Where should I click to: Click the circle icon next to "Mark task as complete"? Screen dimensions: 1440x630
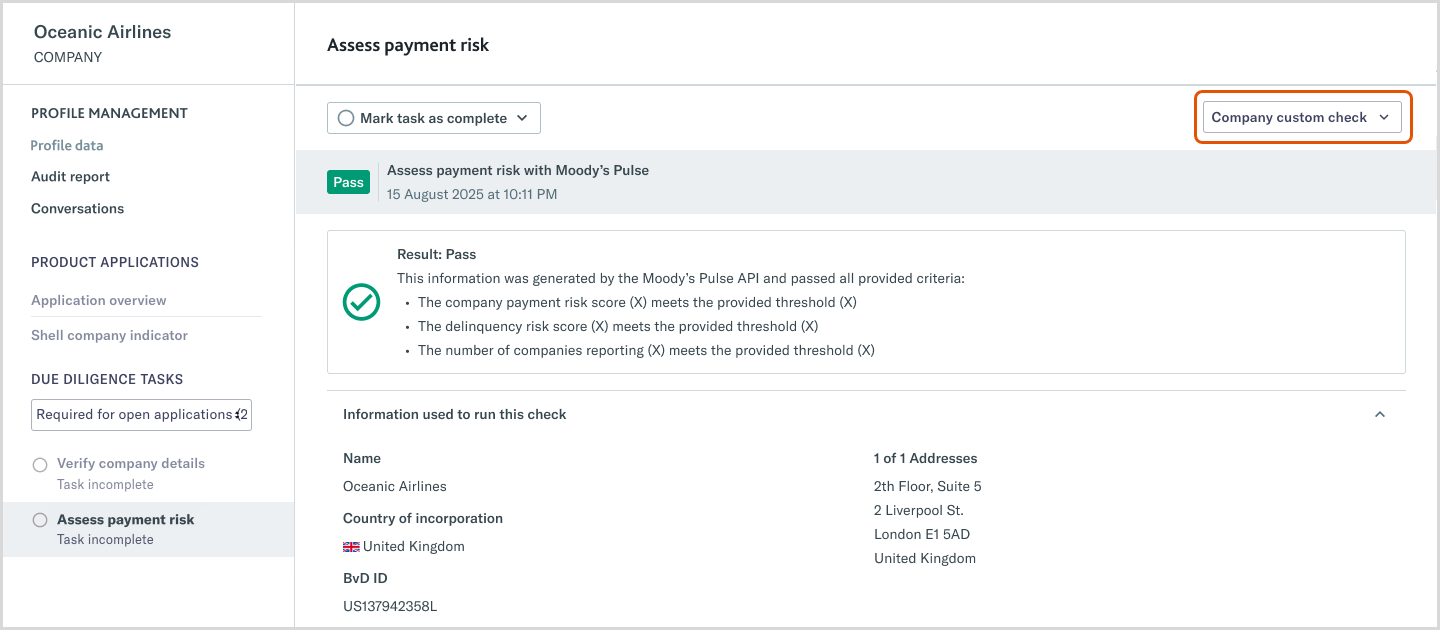[345, 117]
